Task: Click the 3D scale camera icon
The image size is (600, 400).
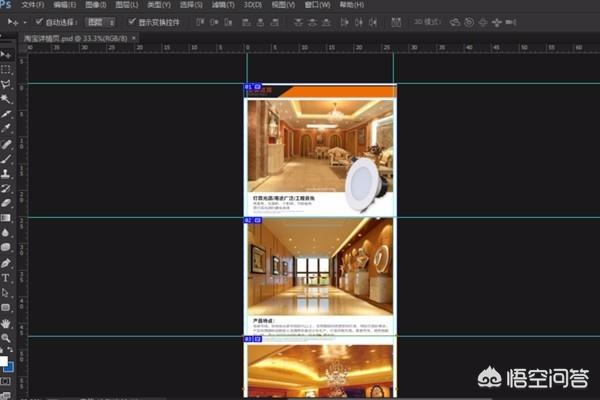Action: (511, 22)
